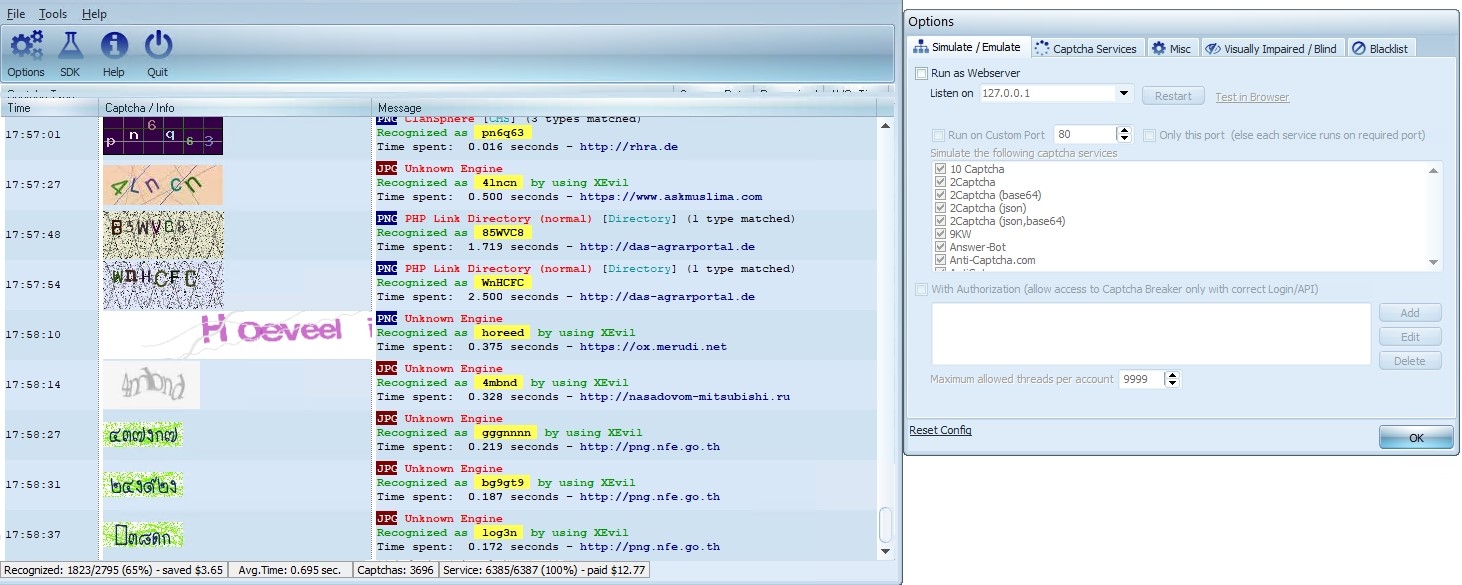Open the Misc tab
Screen dimensions: 1462x585
coord(1171,48)
